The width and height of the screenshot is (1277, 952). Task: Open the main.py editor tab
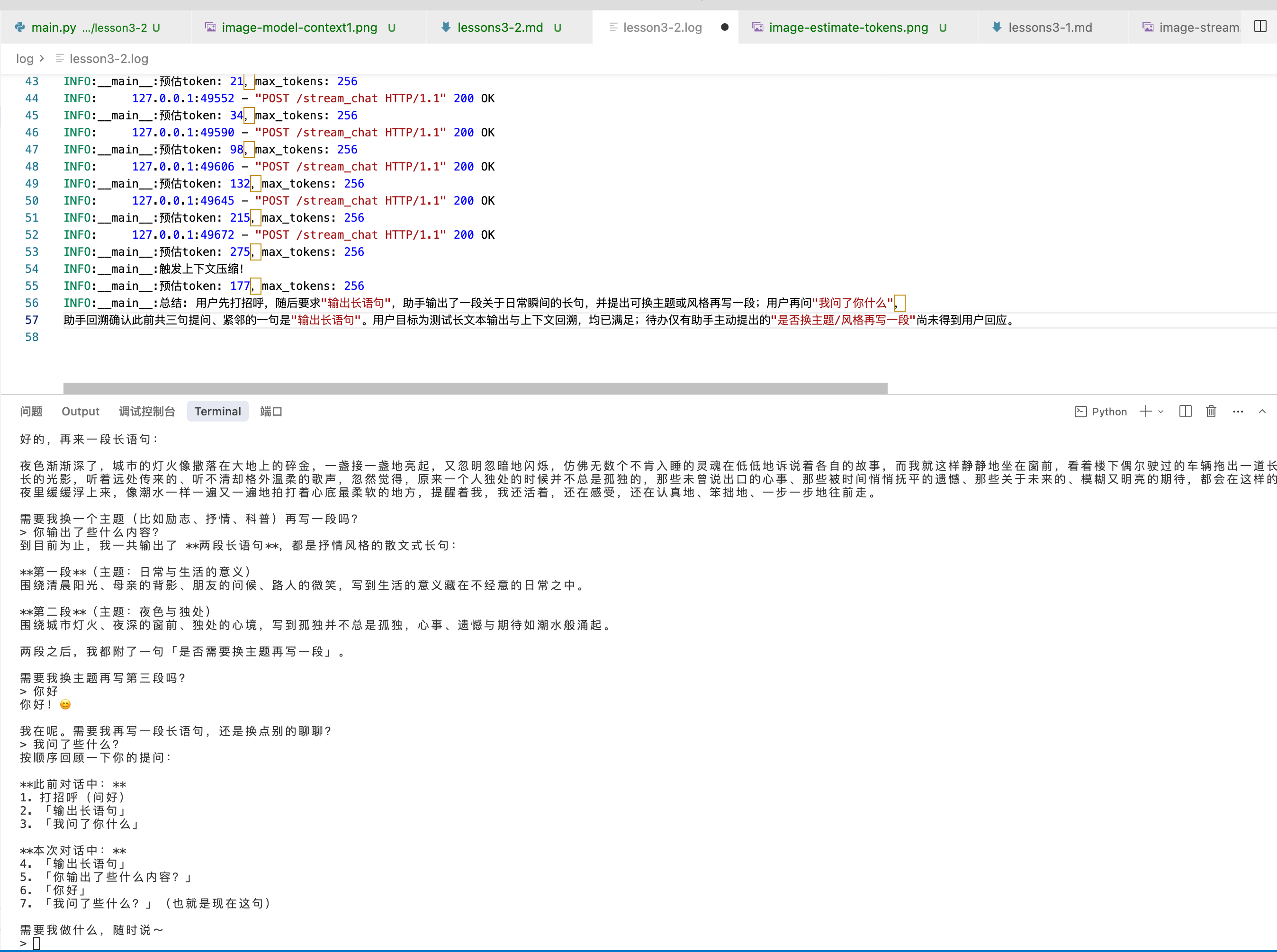(95, 27)
